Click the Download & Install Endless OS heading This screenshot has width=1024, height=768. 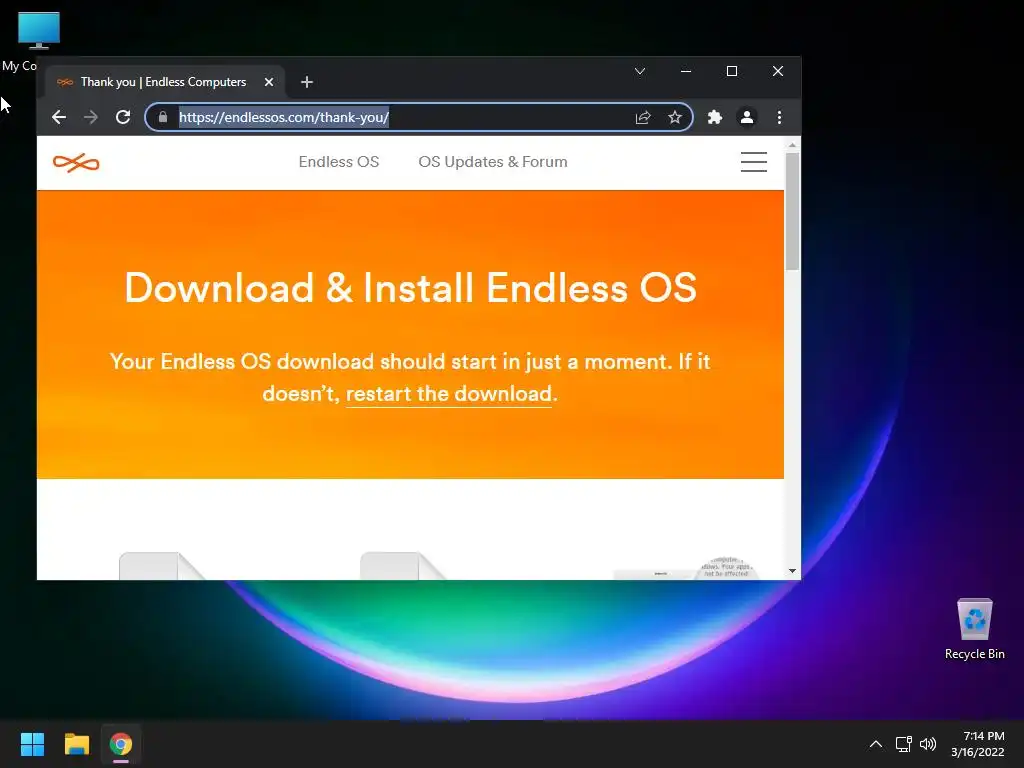click(x=411, y=288)
